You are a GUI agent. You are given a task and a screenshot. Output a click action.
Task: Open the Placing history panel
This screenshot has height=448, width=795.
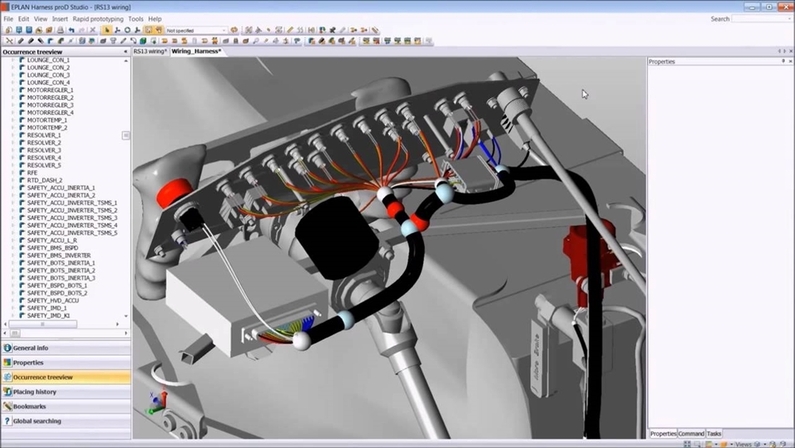pos(66,392)
